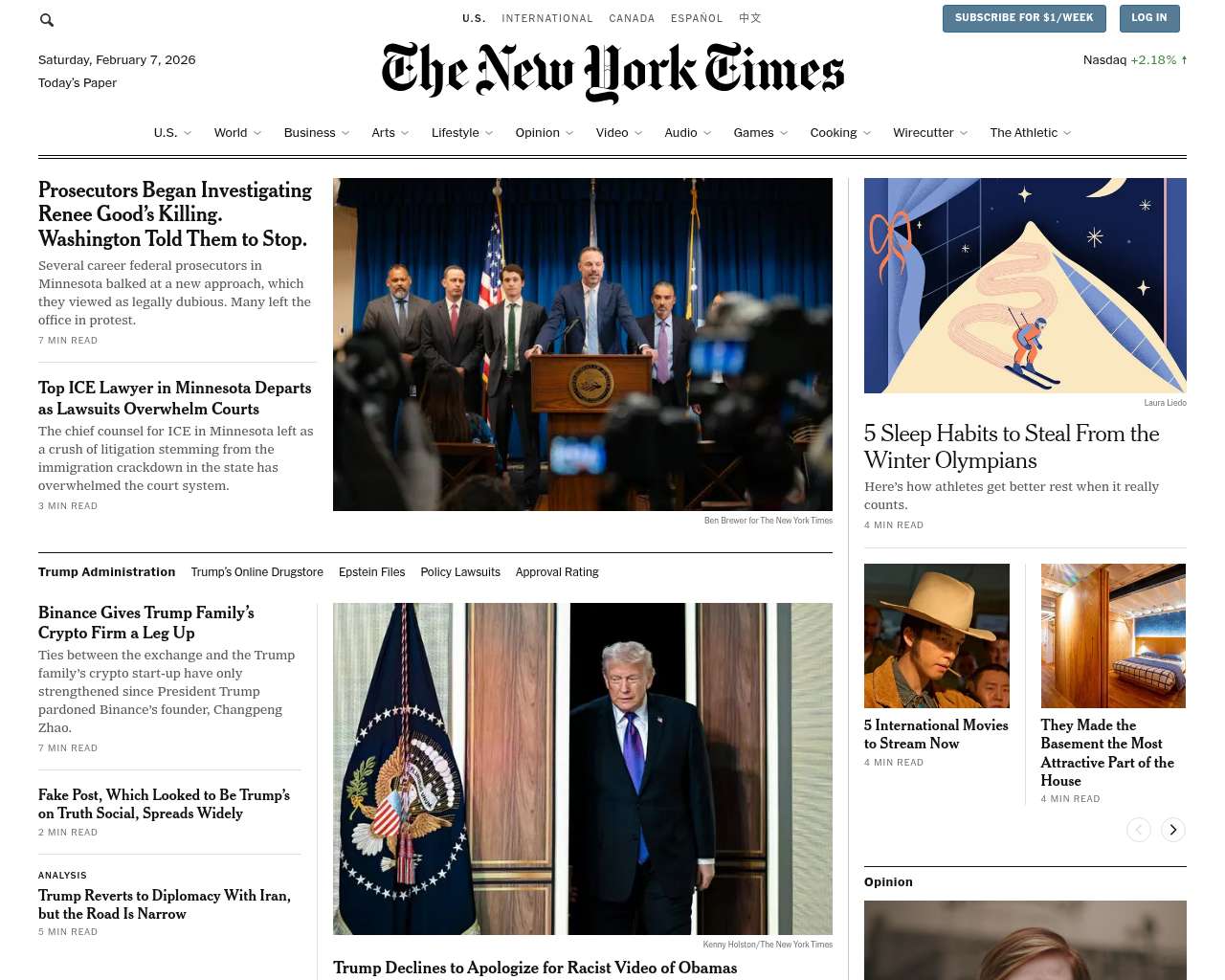The width and height of the screenshot is (1225, 980).
Task: Switch to the Canada edition
Action: pos(632,18)
